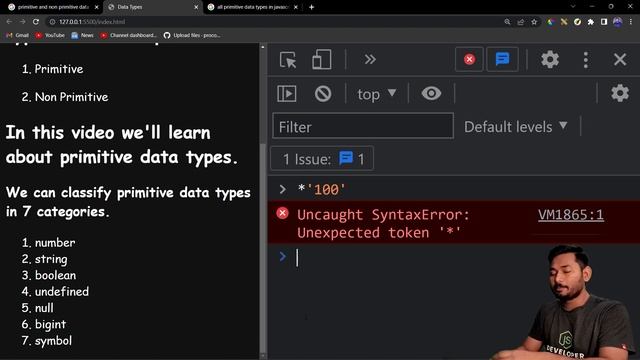Click the 1 Issue button
This screenshot has height=360, width=640.
(322, 158)
